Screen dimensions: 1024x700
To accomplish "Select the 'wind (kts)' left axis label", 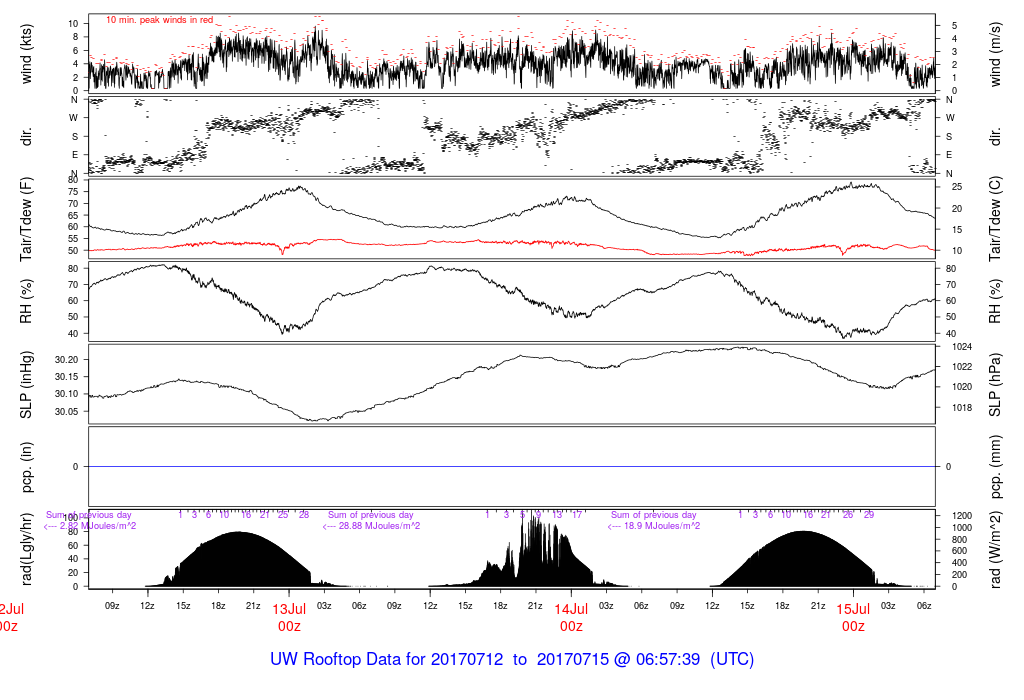I will pos(28,52).
